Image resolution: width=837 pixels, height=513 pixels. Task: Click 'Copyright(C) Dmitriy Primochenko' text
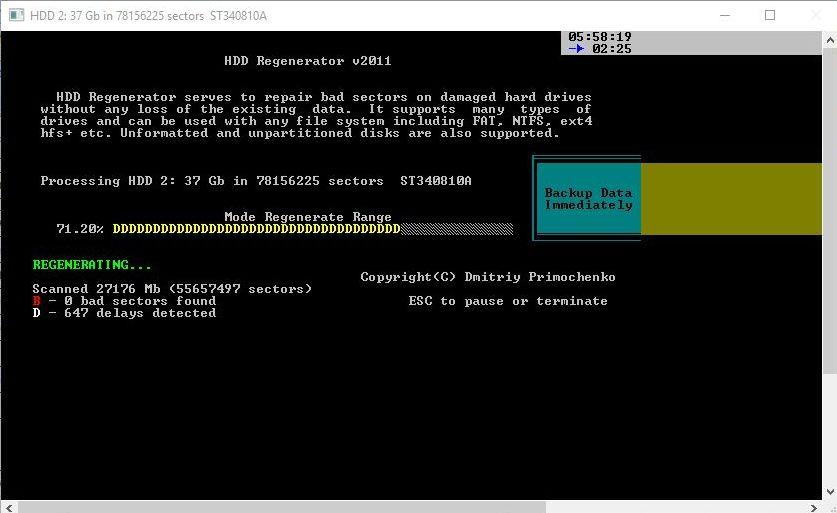coord(488,277)
